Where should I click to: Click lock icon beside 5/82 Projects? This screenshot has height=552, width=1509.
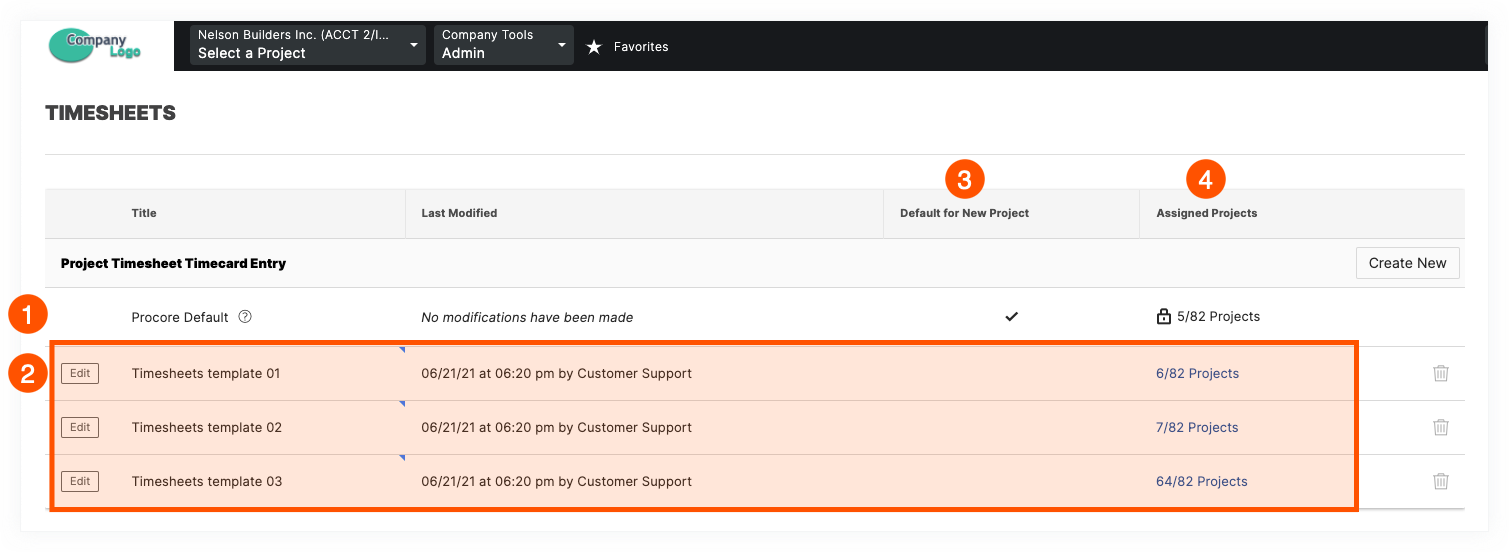[1163, 317]
